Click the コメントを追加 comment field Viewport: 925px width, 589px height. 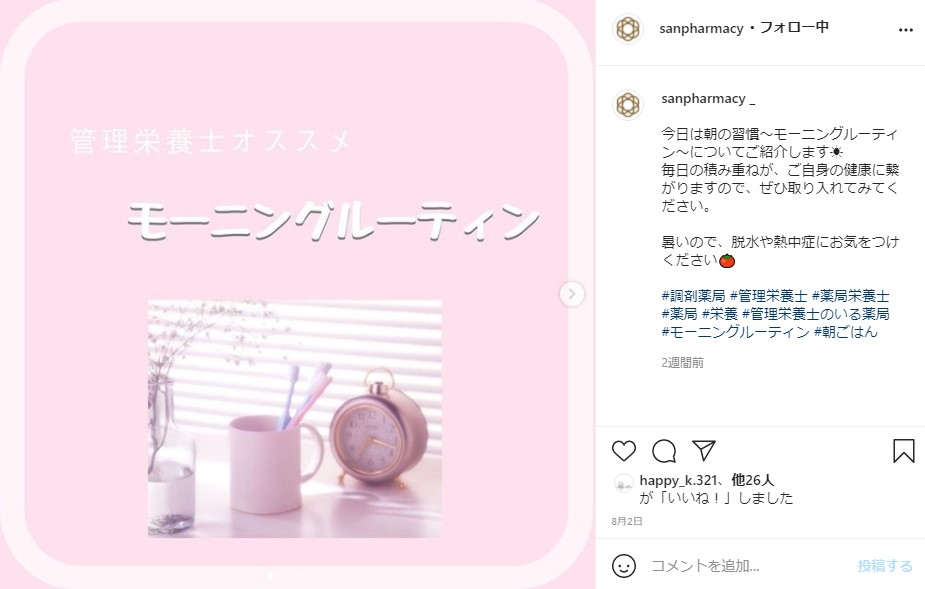[x=749, y=565]
